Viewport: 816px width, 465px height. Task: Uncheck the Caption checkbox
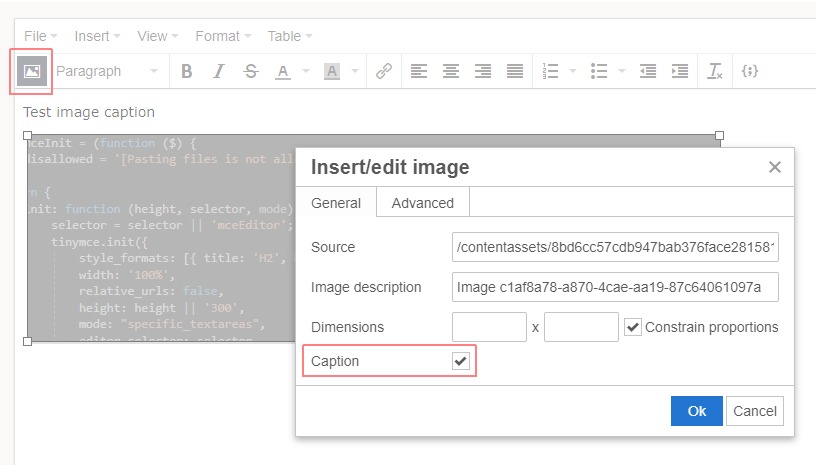pyautogui.click(x=460, y=361)
